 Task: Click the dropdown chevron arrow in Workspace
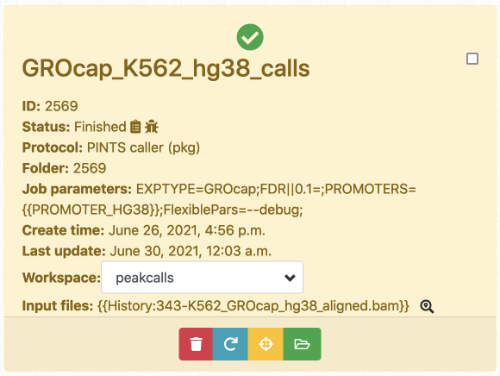pos(290,278)
